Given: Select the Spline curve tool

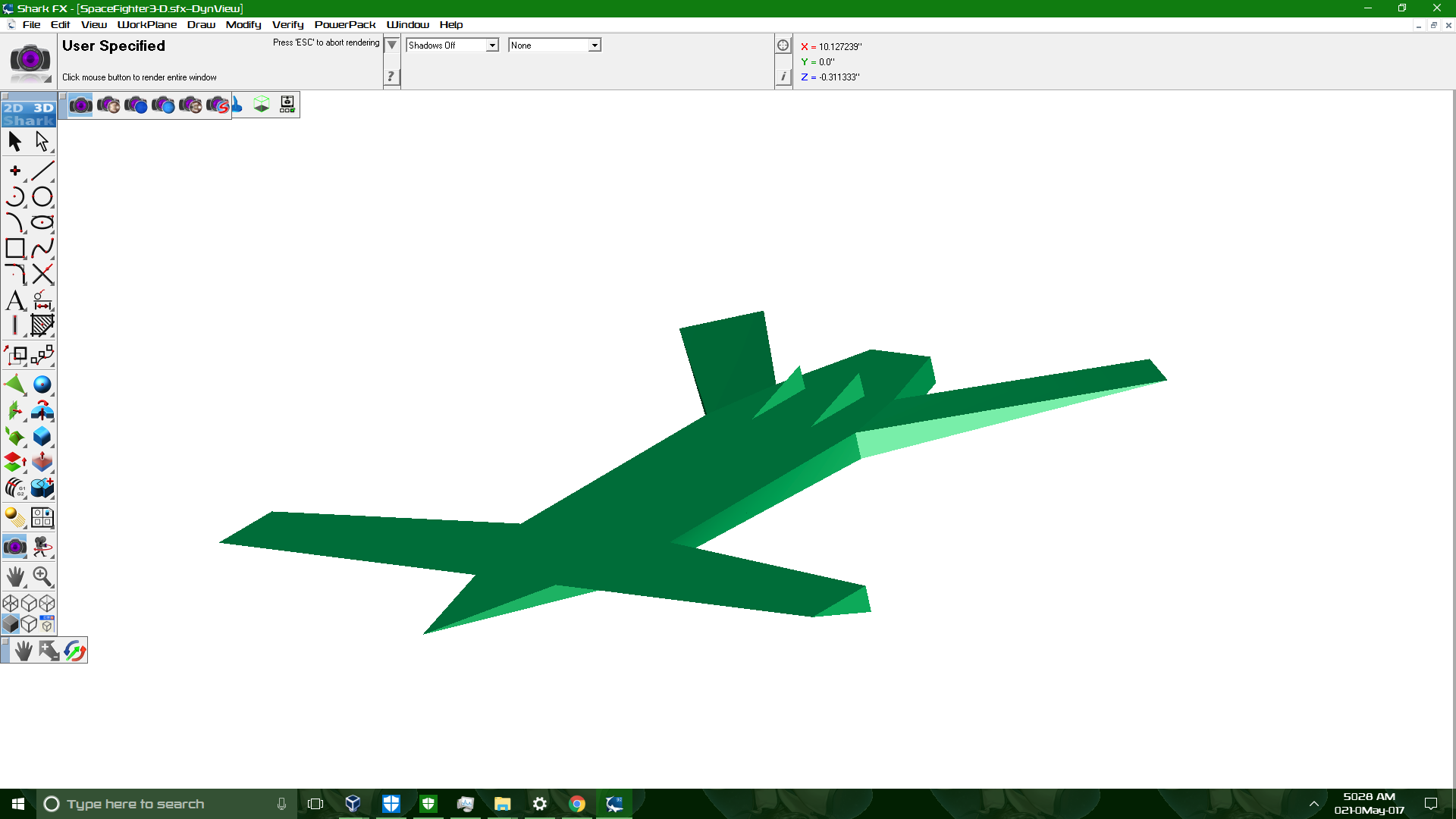Looking at the screenshot, I should click(x=42, y=248).
